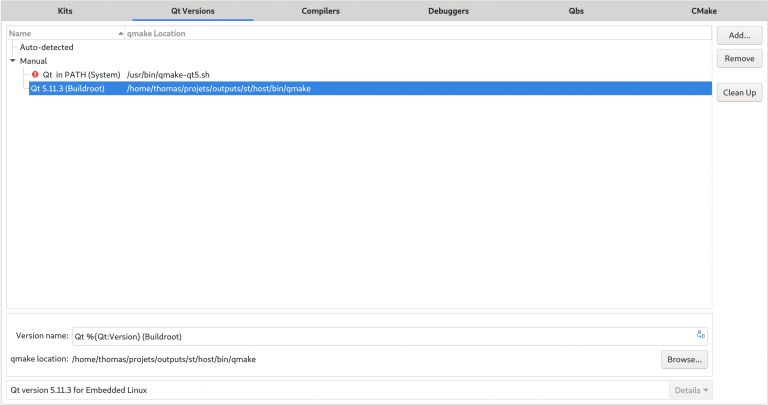Sort by the qmake Location column header
Image resolution: width=768 pixels, height=405 pixels.
pyautogui.click(x=418, y=33)
